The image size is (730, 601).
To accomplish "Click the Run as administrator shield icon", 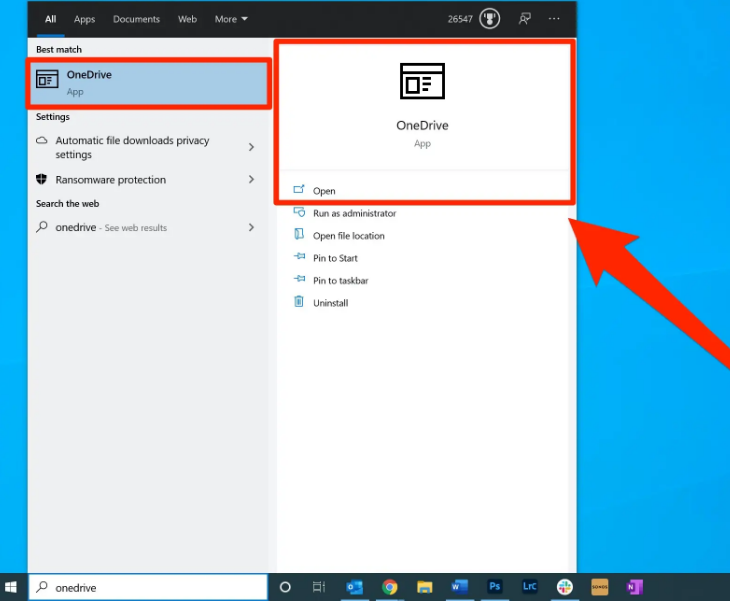I will 299,212.
